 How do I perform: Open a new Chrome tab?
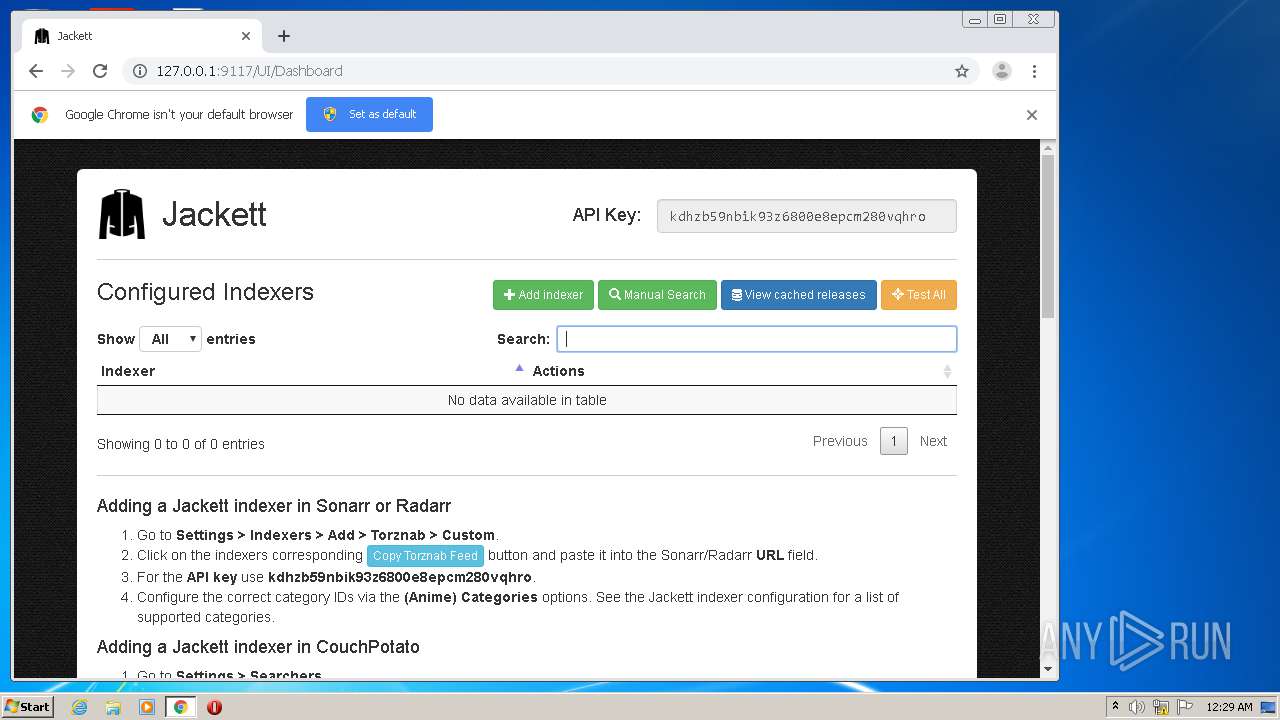[x=284, y=36]
